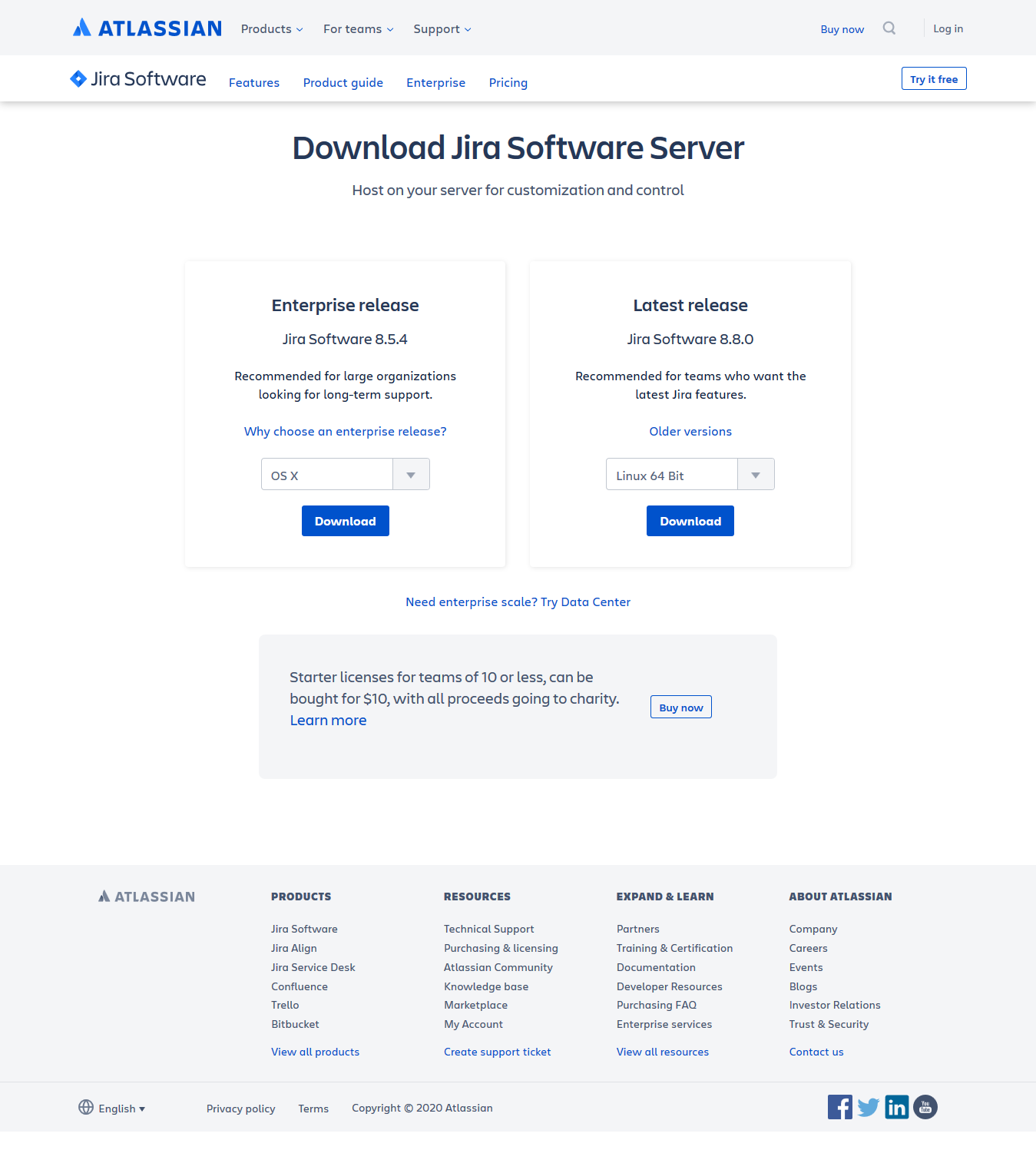Open the Products menu
1036x1160 pixels.
pyautogui.click(x=272, y=29)
